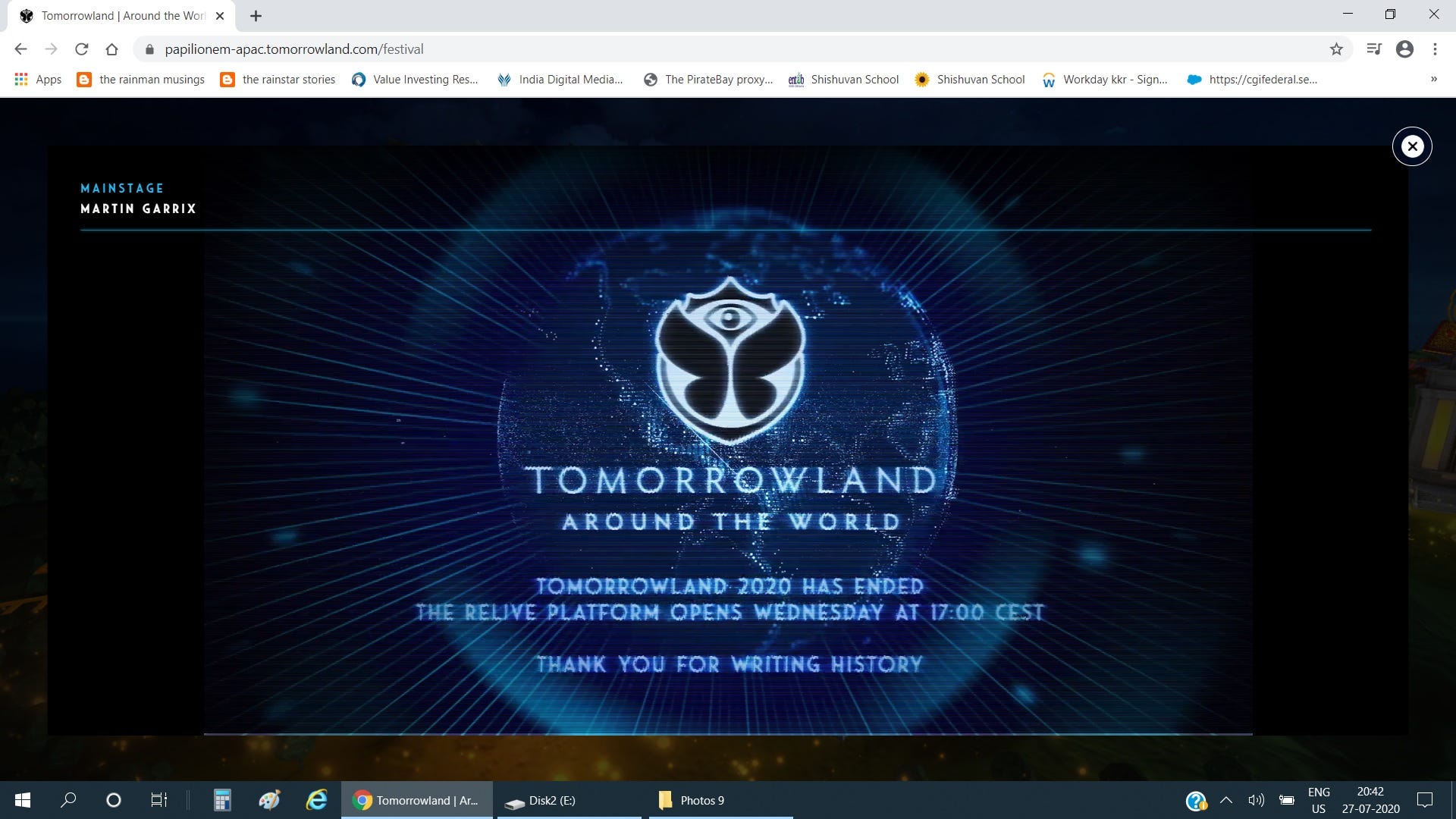Open a new browser tab

click(x=256, y=16)
